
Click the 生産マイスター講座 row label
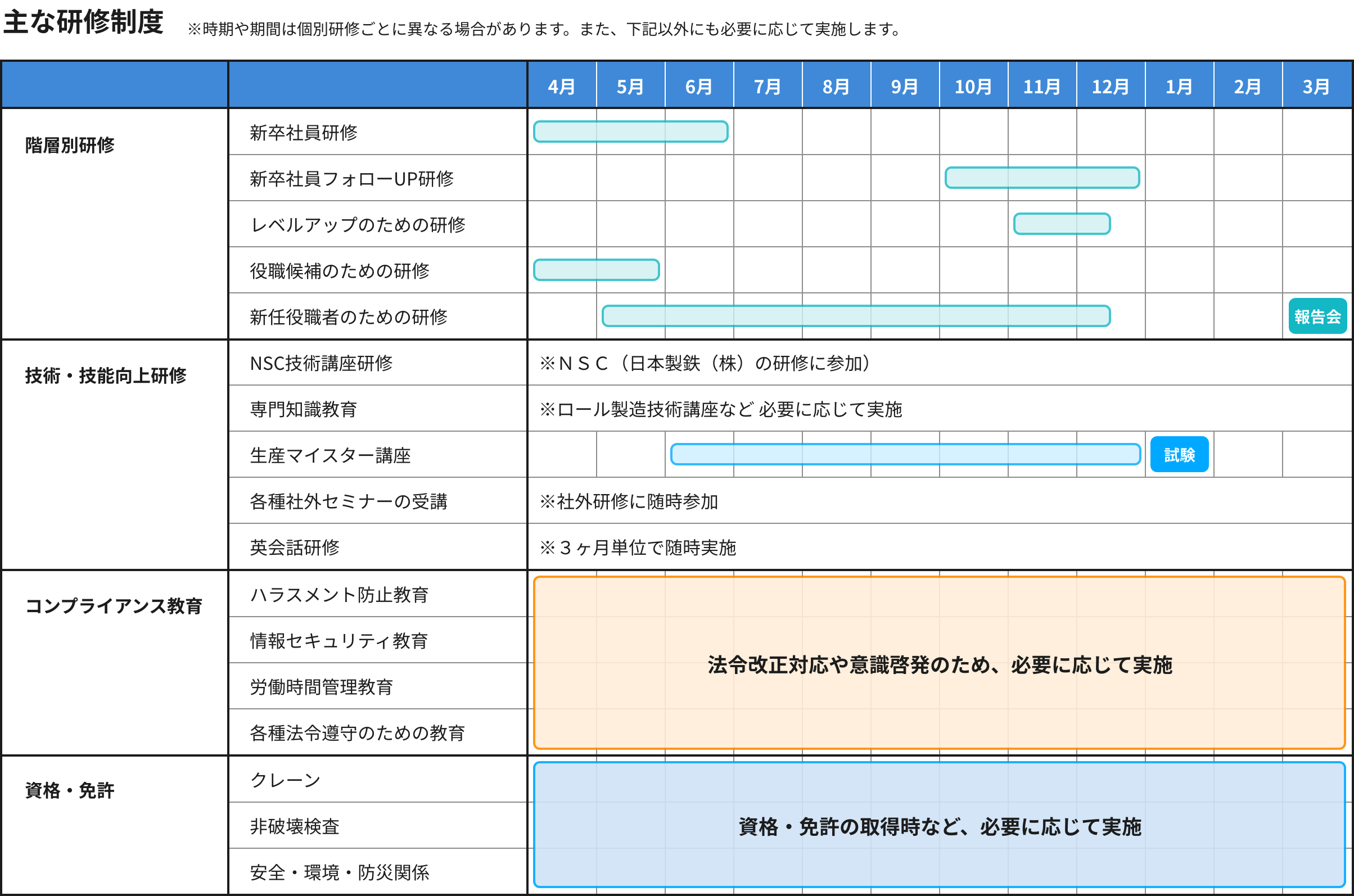tap(331, 455)
